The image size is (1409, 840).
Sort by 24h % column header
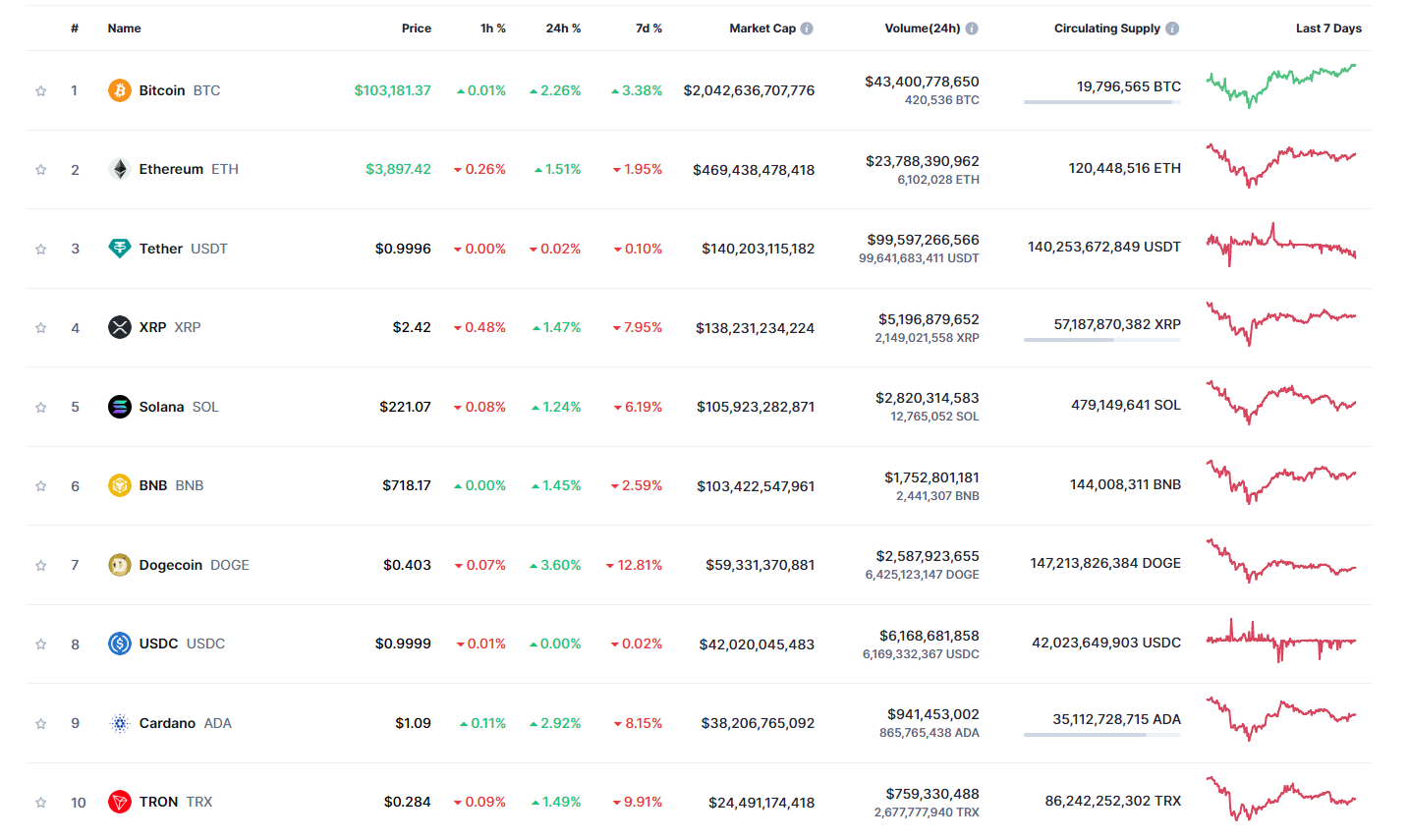click(x=563, y=28)
